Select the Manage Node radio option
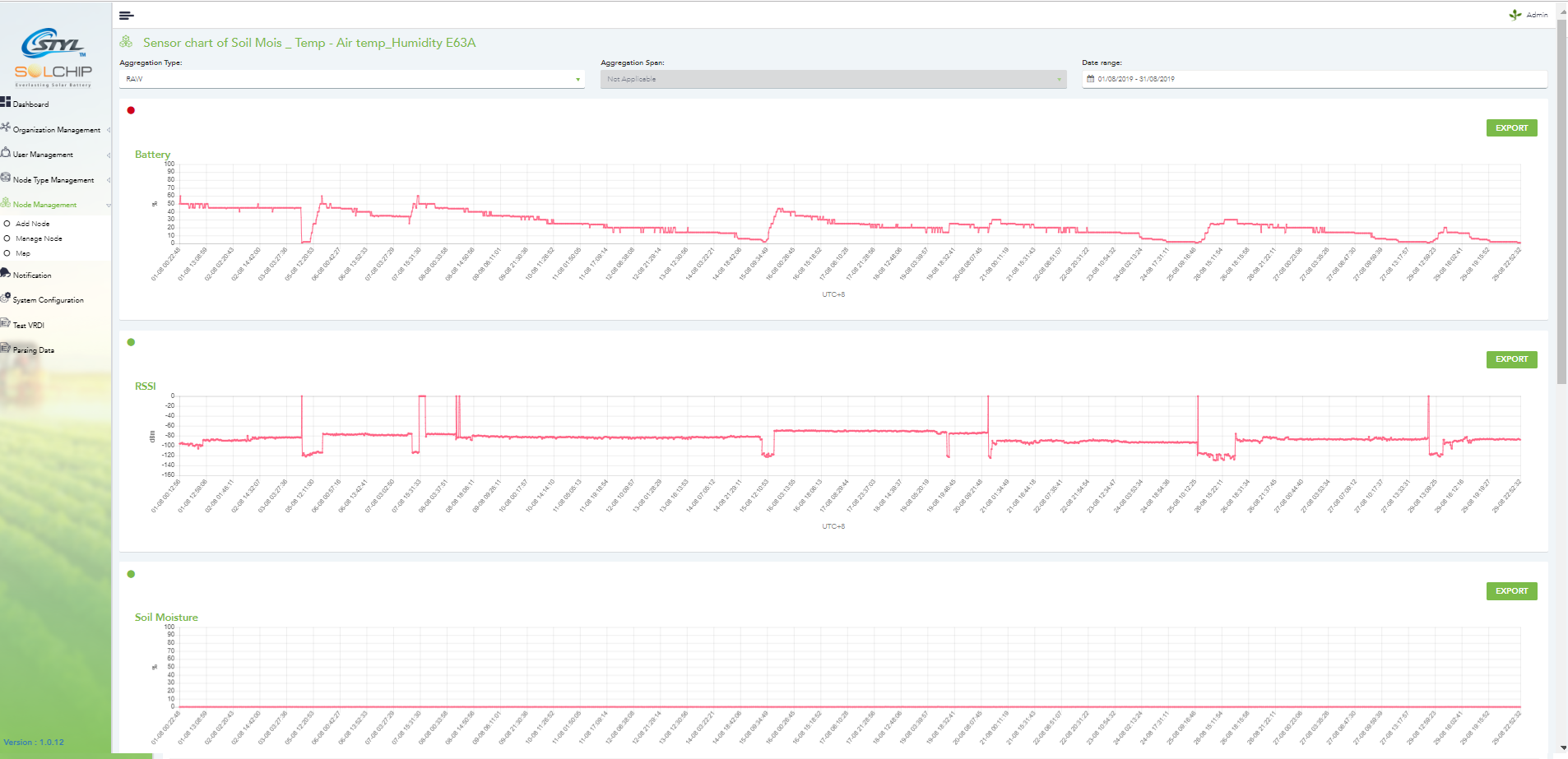 pyautogui.click(x=7, y=238)
